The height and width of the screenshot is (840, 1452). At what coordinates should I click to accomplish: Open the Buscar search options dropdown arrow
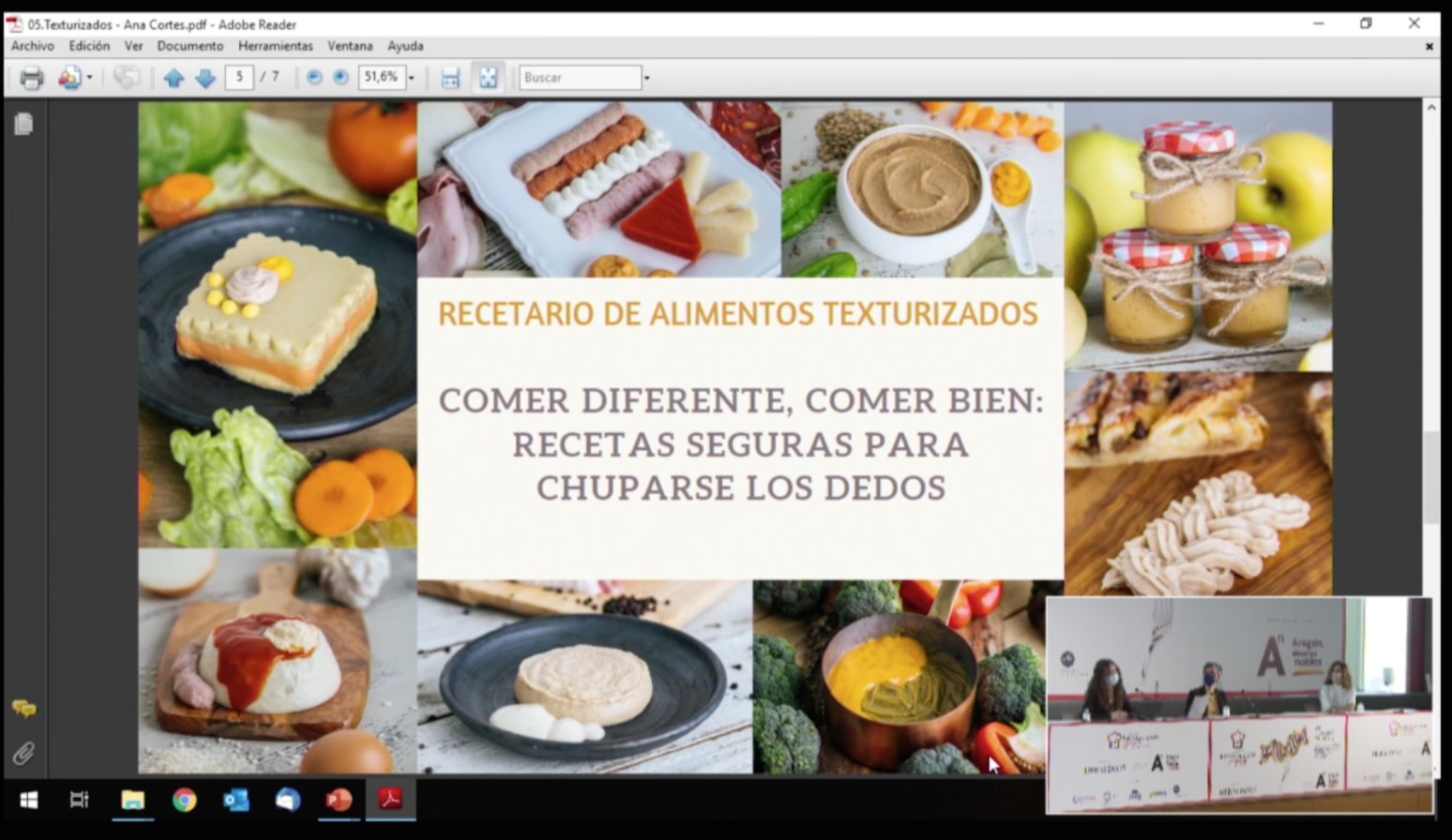pyautogui.click(x=646, y=78)
